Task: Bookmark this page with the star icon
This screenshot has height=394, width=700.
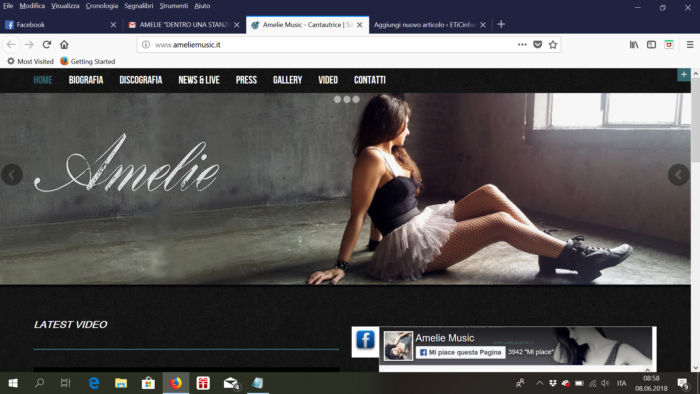Action: click(x=553, y=45)
